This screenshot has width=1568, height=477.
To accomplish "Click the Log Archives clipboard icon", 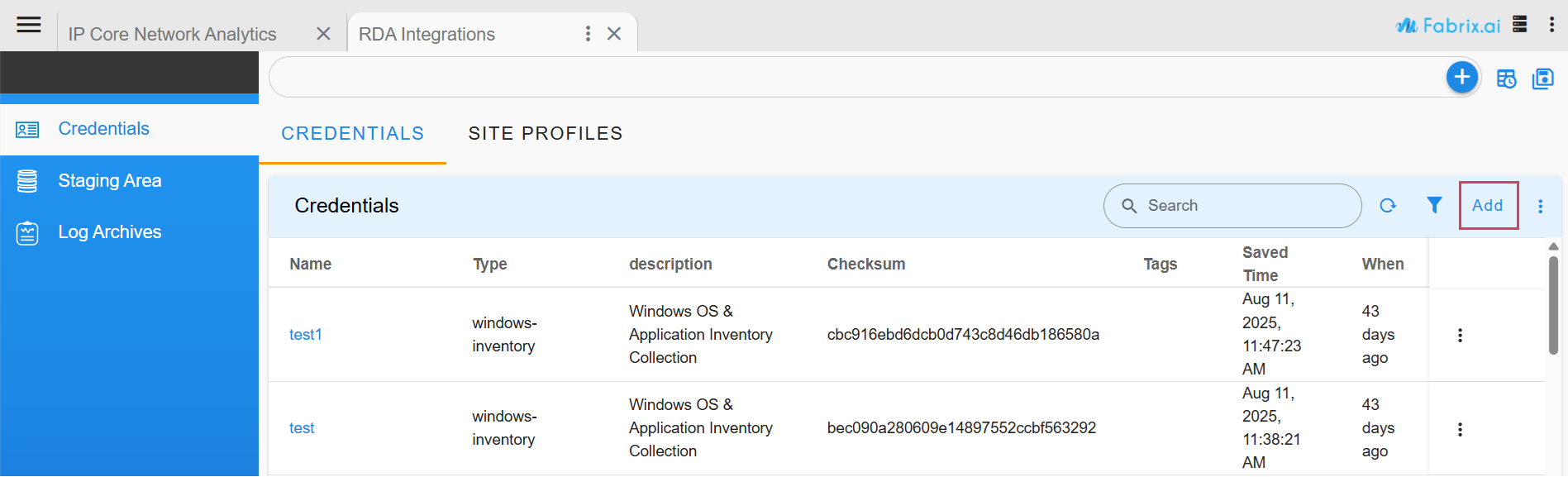I will [27, 233].
